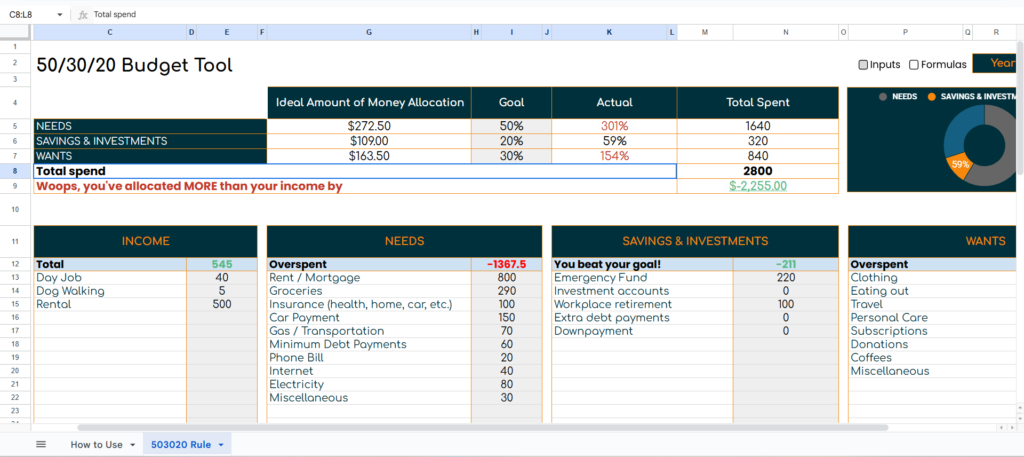The width and height of the screenshot is (1024, 457).
Task: Click the Car Payment row label
Action: (304, 318)
